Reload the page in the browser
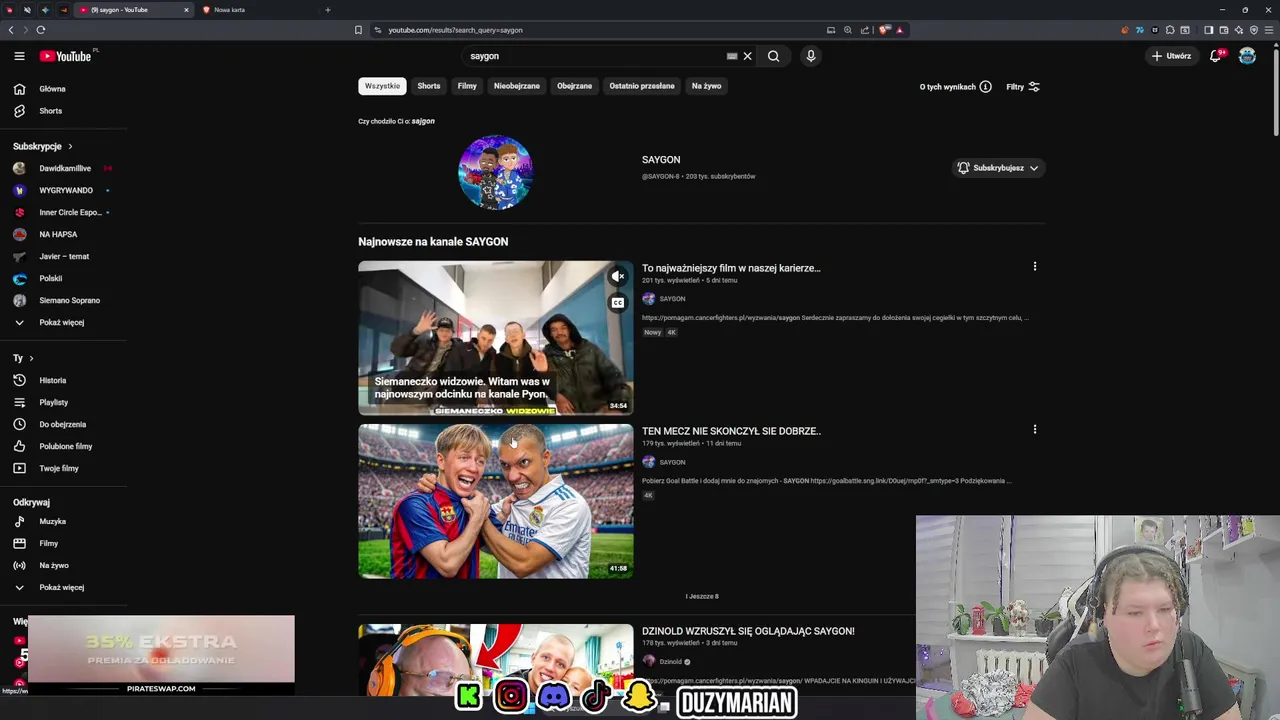Viewport: 1280px width, 720px height. [41, 30]
